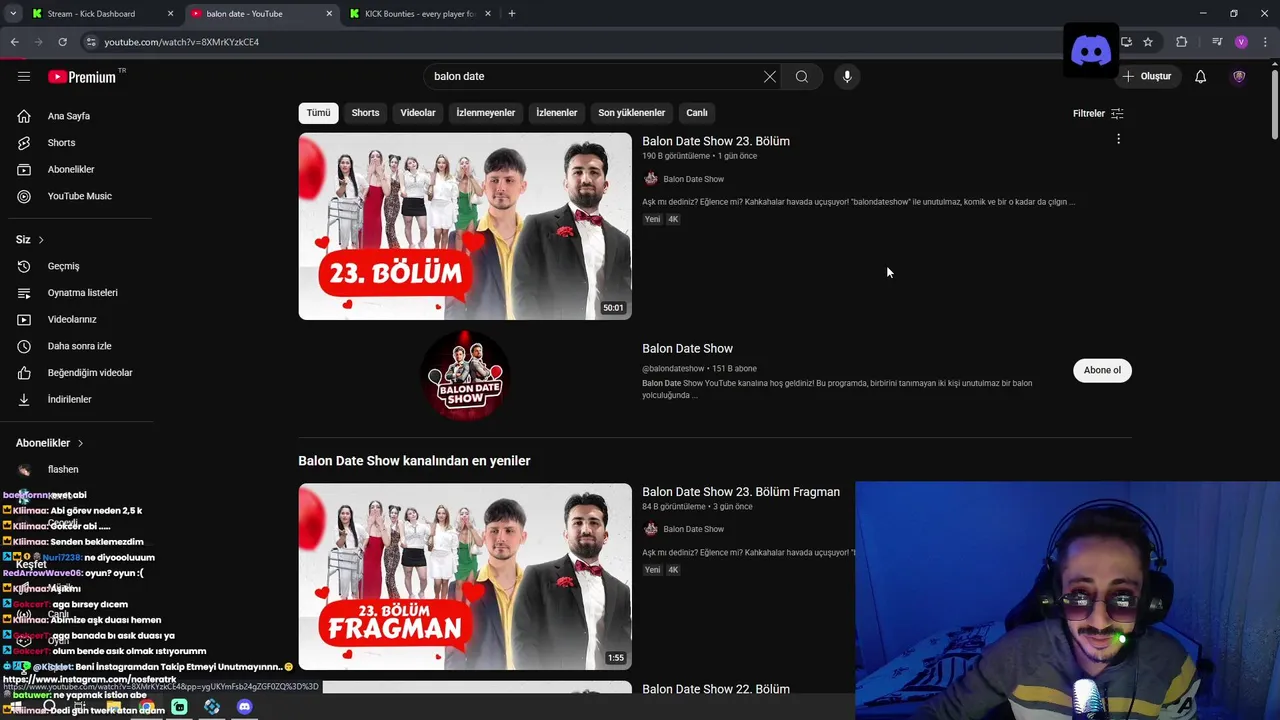Viewport: 1280px width, 720px height.
Task: Click the 23. Bölüm video thumbnail
Action: click(x=465, y=226)
